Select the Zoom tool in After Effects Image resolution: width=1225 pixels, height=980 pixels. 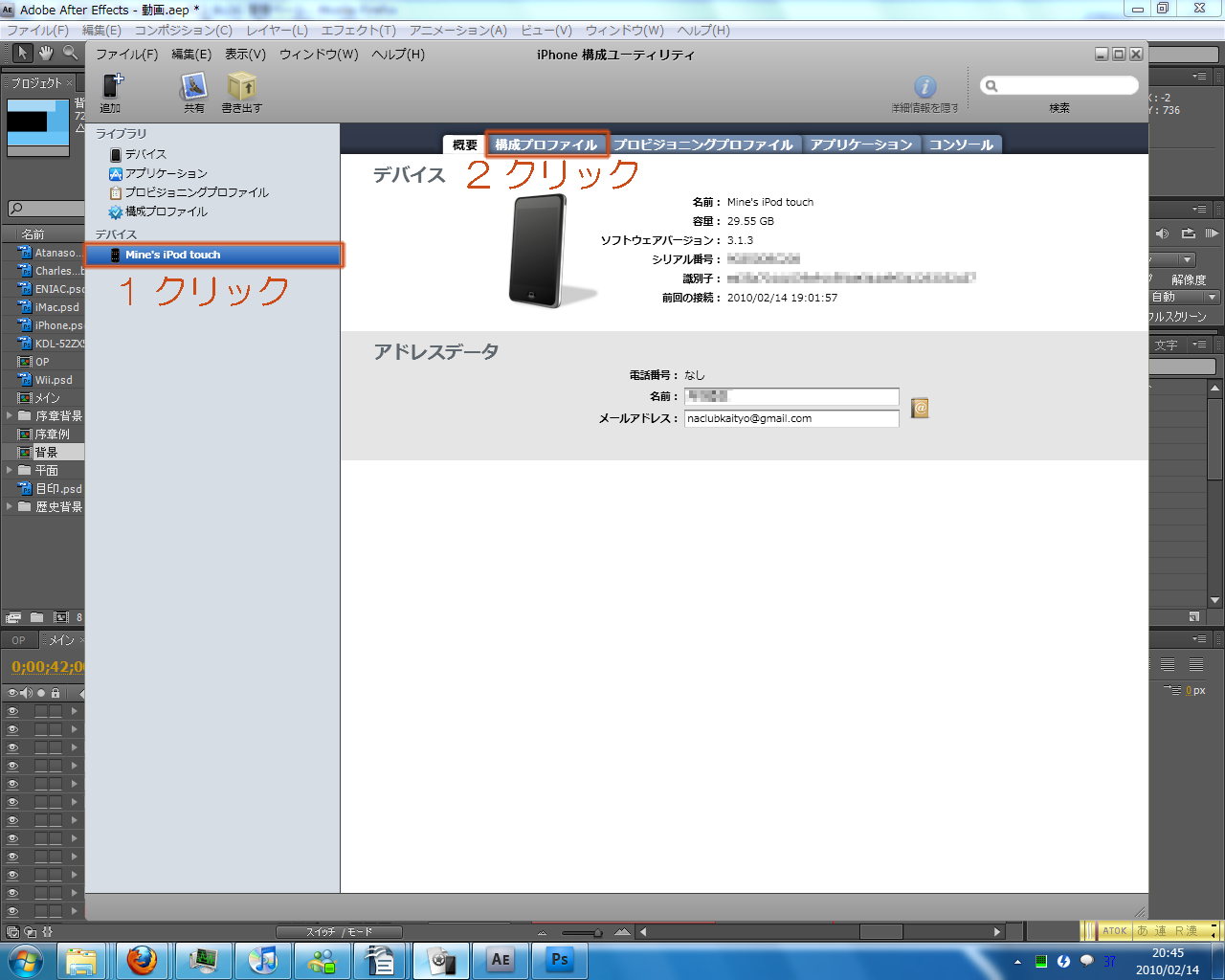(71, 53)
